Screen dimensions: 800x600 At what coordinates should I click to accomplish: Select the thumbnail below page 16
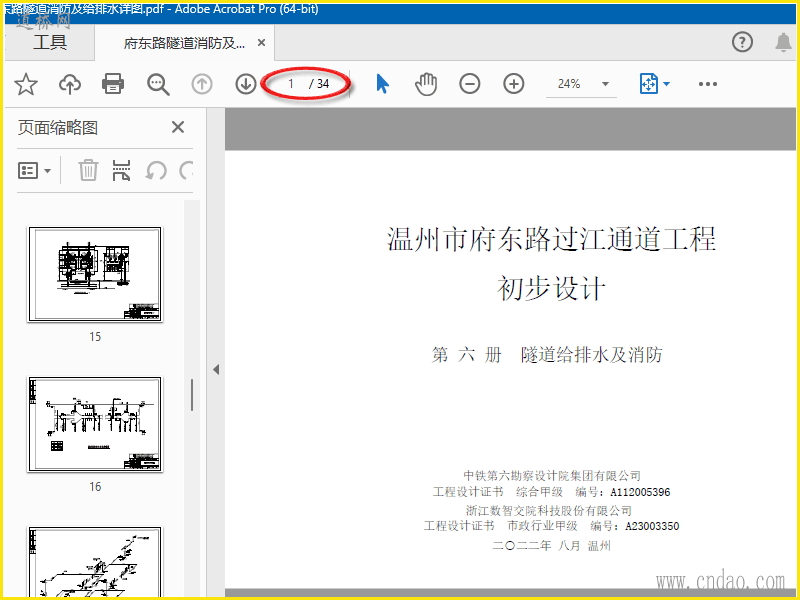point(95,561)
